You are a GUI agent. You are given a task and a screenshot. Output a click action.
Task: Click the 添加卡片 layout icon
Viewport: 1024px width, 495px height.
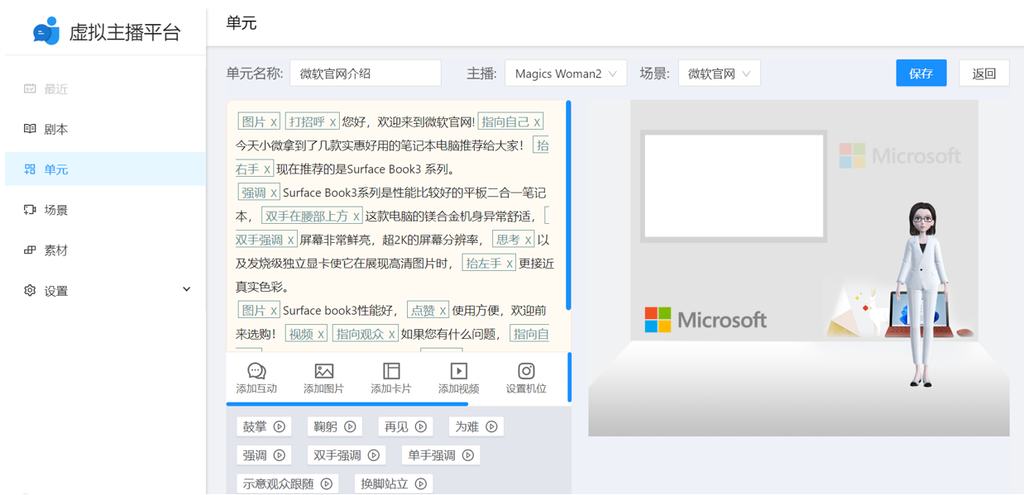[391, 371]
